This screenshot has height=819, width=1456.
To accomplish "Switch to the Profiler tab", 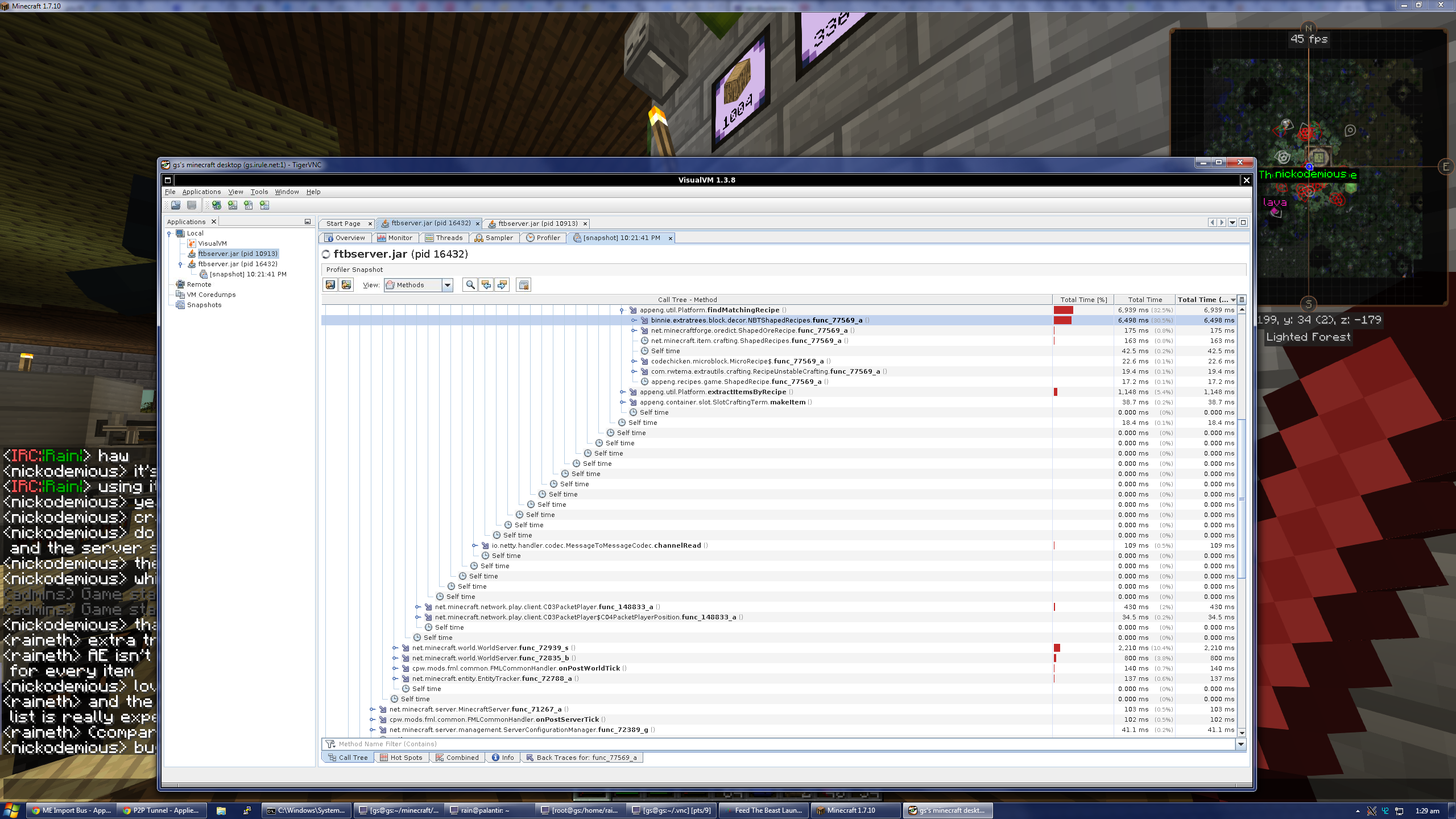I will click(x=543, y=238).
